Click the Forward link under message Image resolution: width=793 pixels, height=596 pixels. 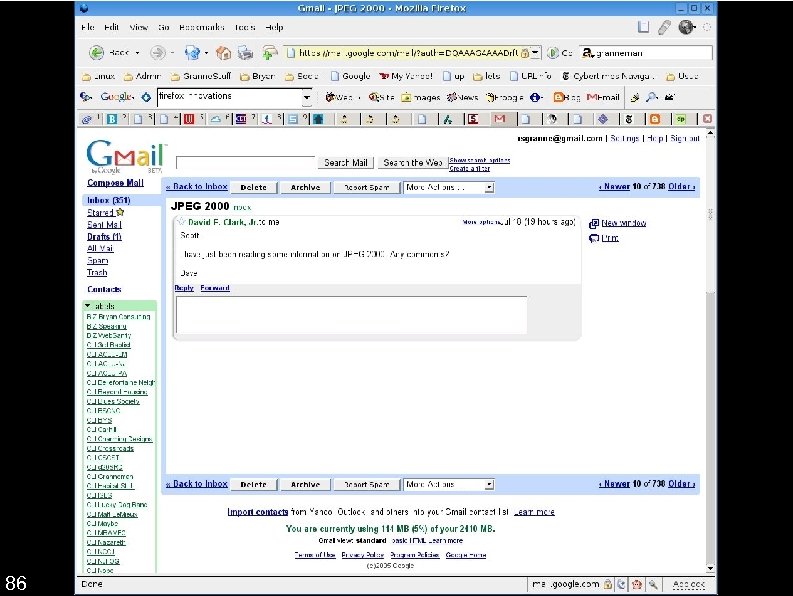pyautogui.click(x=215, y=288)
